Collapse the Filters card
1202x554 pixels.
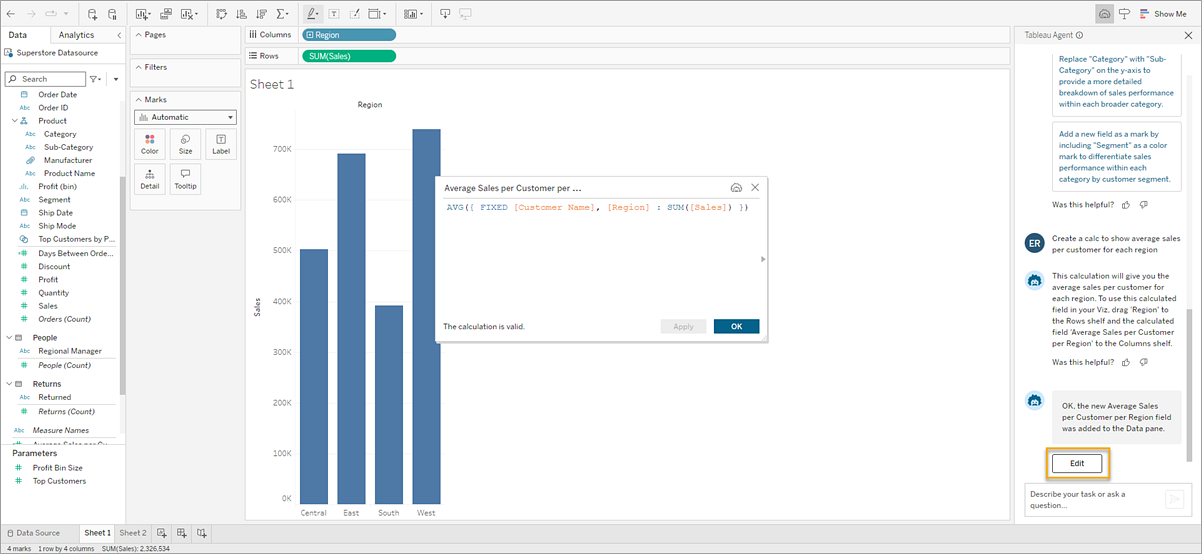[x=137, y=68]
